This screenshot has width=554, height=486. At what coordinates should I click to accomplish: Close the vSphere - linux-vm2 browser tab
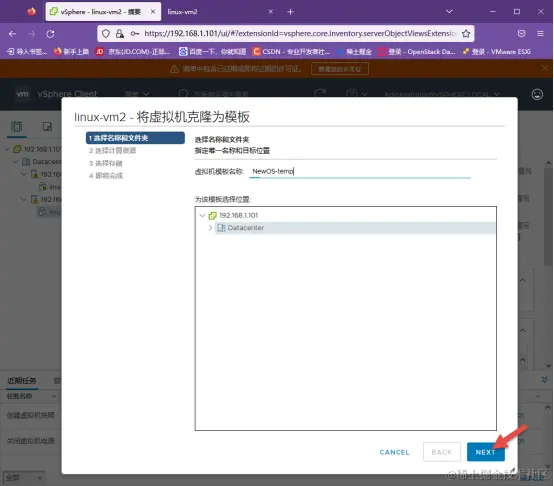coord(153,12)
